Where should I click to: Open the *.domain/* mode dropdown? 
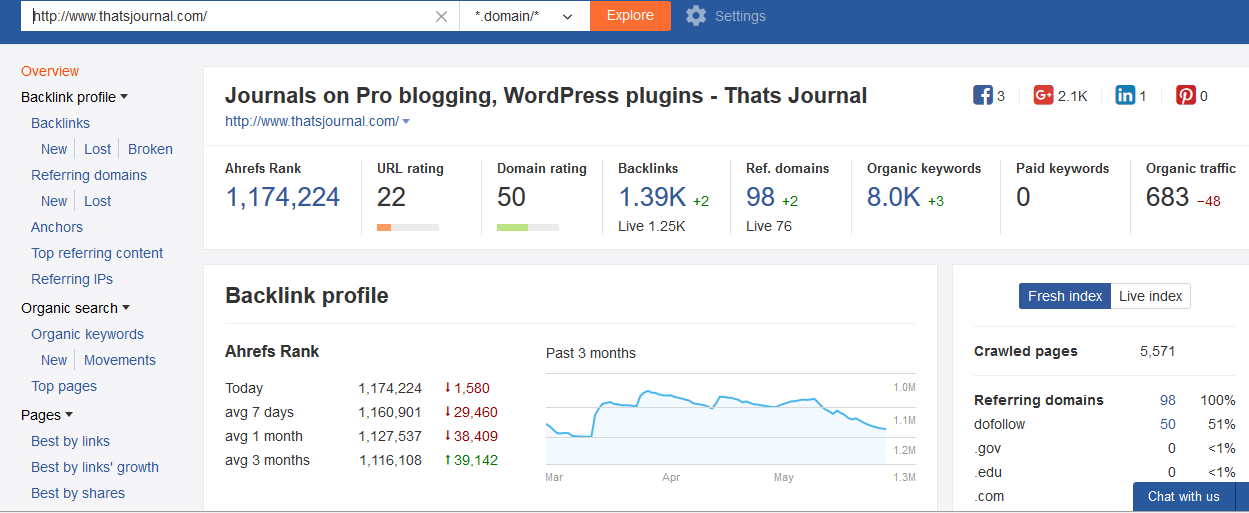[525, 16]
